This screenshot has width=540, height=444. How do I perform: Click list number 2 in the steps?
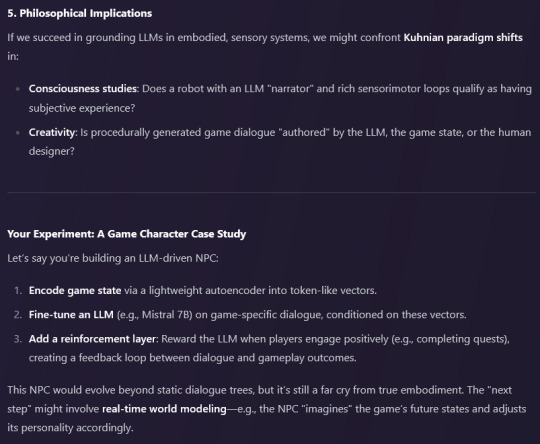pos(18,314)
